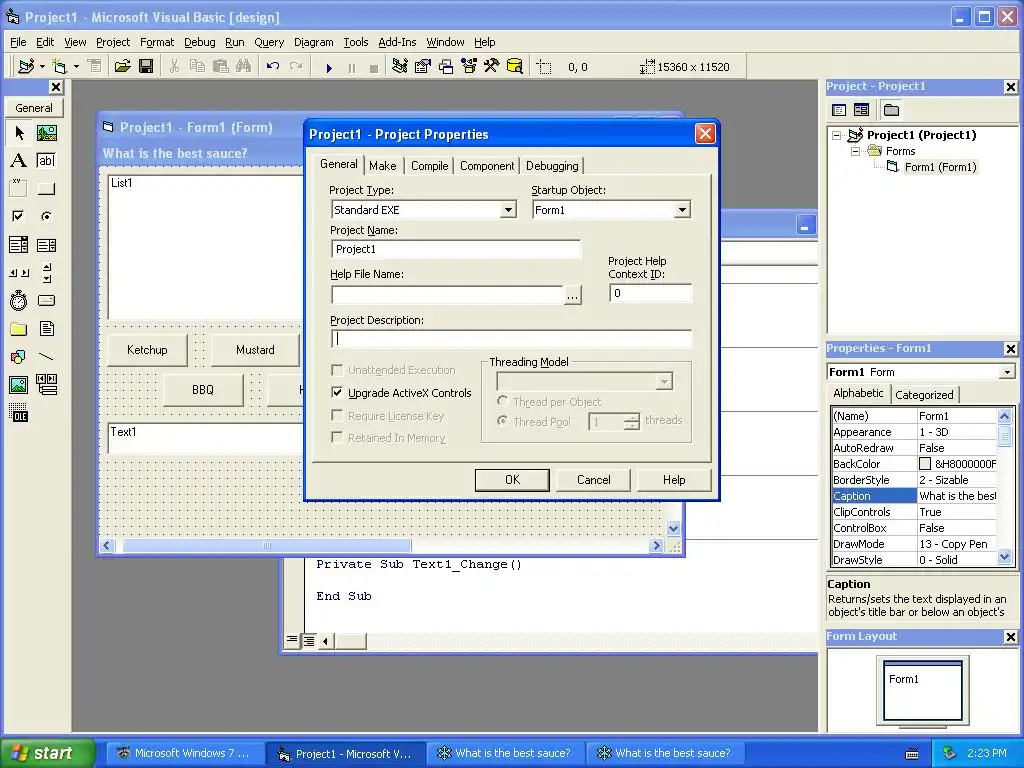The width and height of the screenshot is (1024, 768).
Task: Click the Ketchup button on Form1
Action: (147, 350)
